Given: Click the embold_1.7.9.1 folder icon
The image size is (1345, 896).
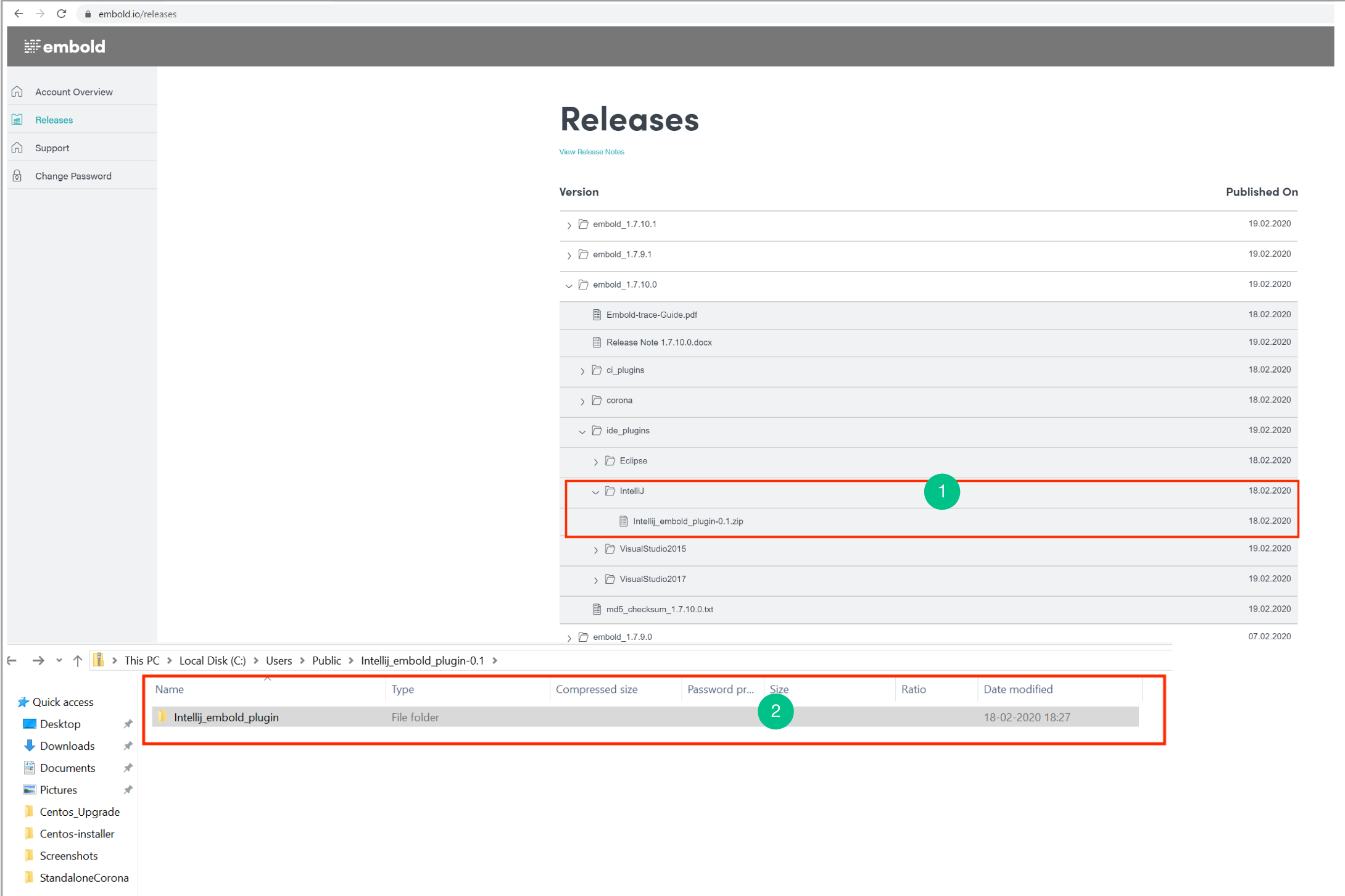Looking at the screenshot, I should tap(583, 254).
